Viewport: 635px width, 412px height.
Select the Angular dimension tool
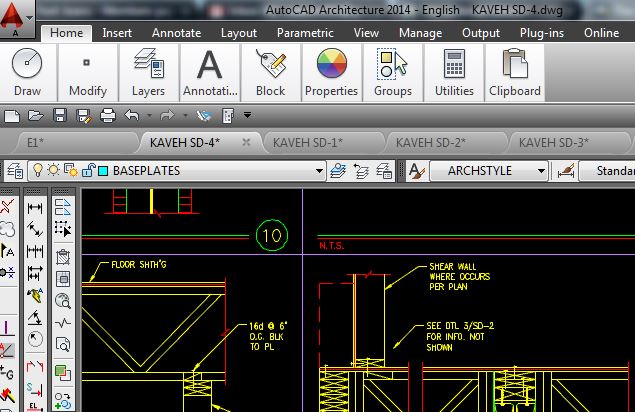point(35,317)
